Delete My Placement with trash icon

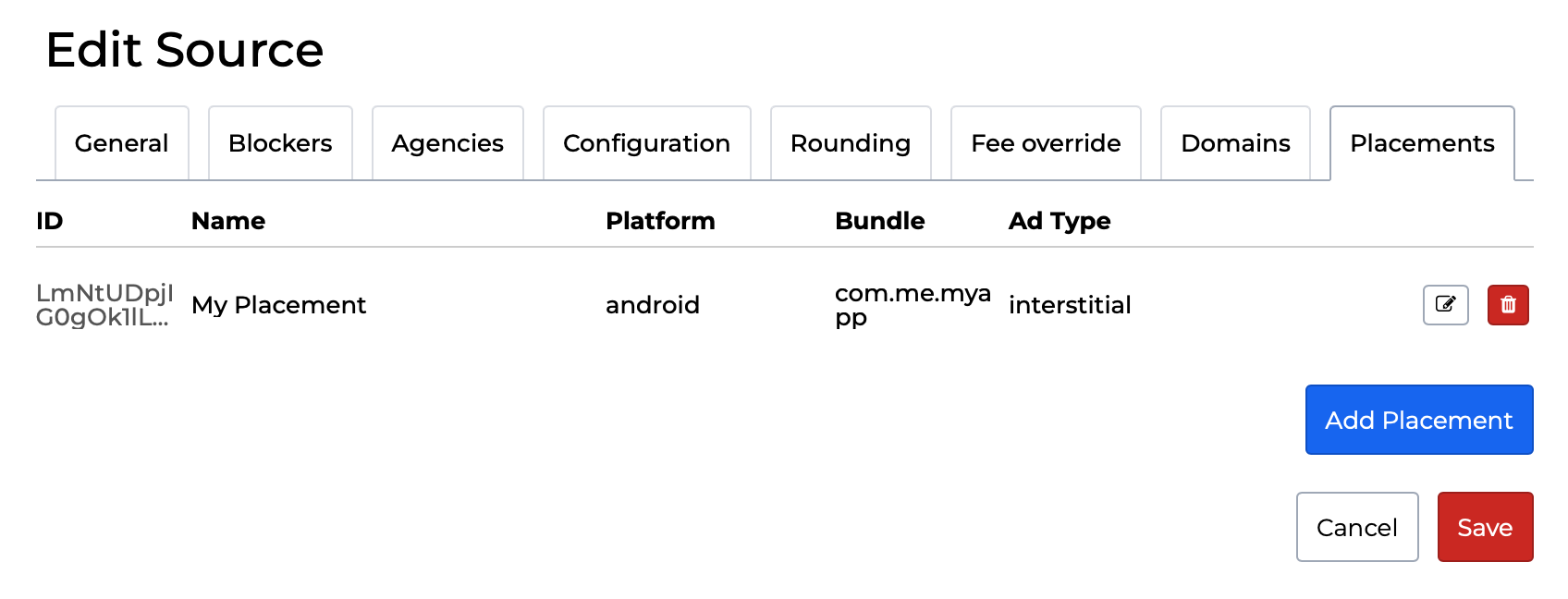click(x=1508, y=305)
